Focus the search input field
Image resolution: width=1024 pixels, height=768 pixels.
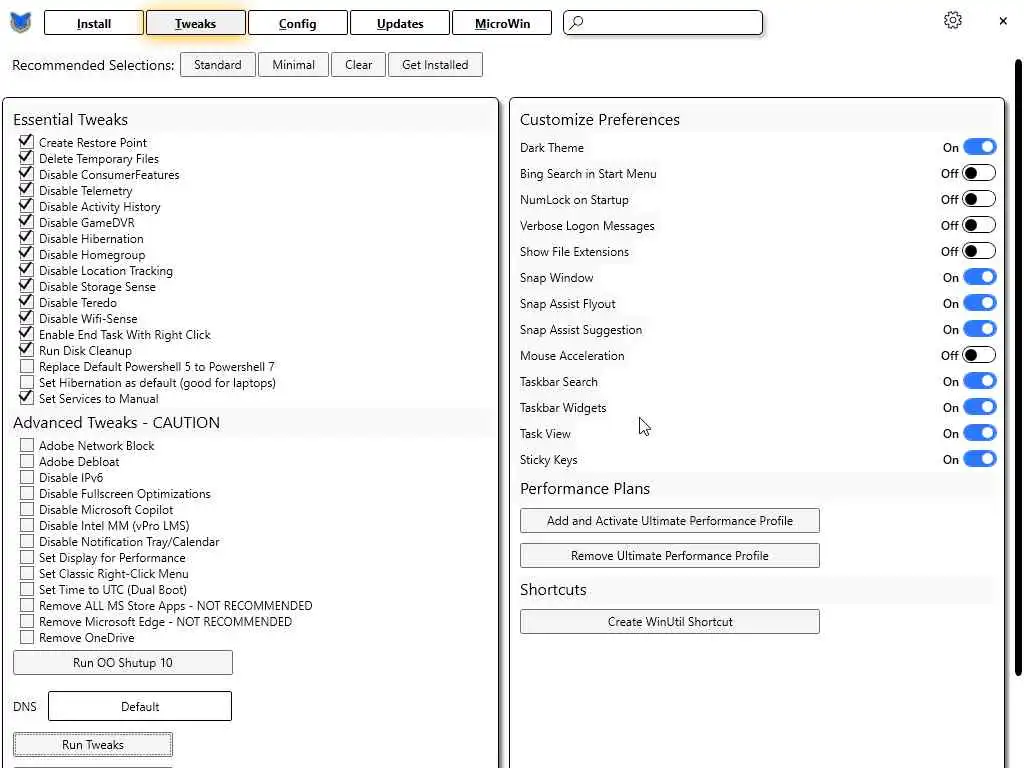click(663, 23)
